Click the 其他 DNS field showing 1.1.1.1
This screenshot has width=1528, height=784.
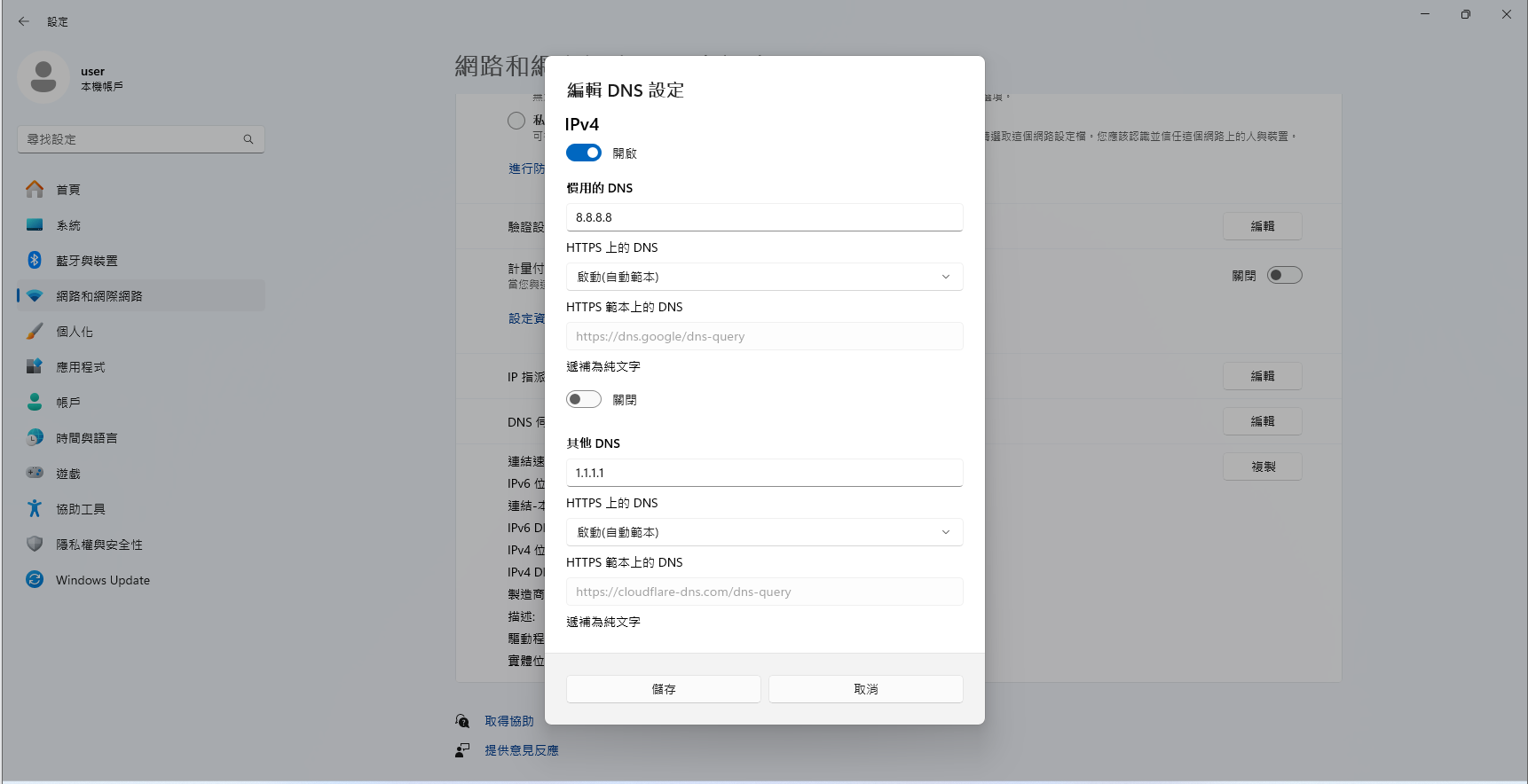tap(765, 473)
